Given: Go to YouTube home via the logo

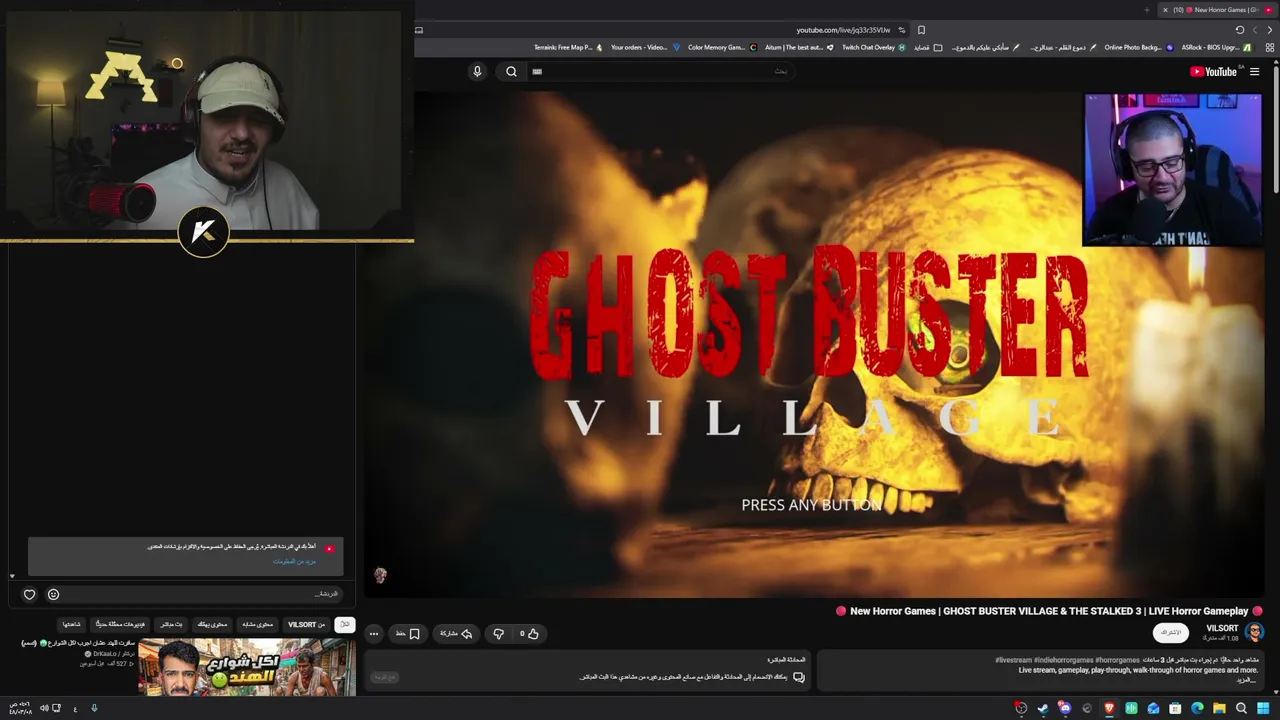Looking at the screenshot, I should click(x=1213, y=71).
